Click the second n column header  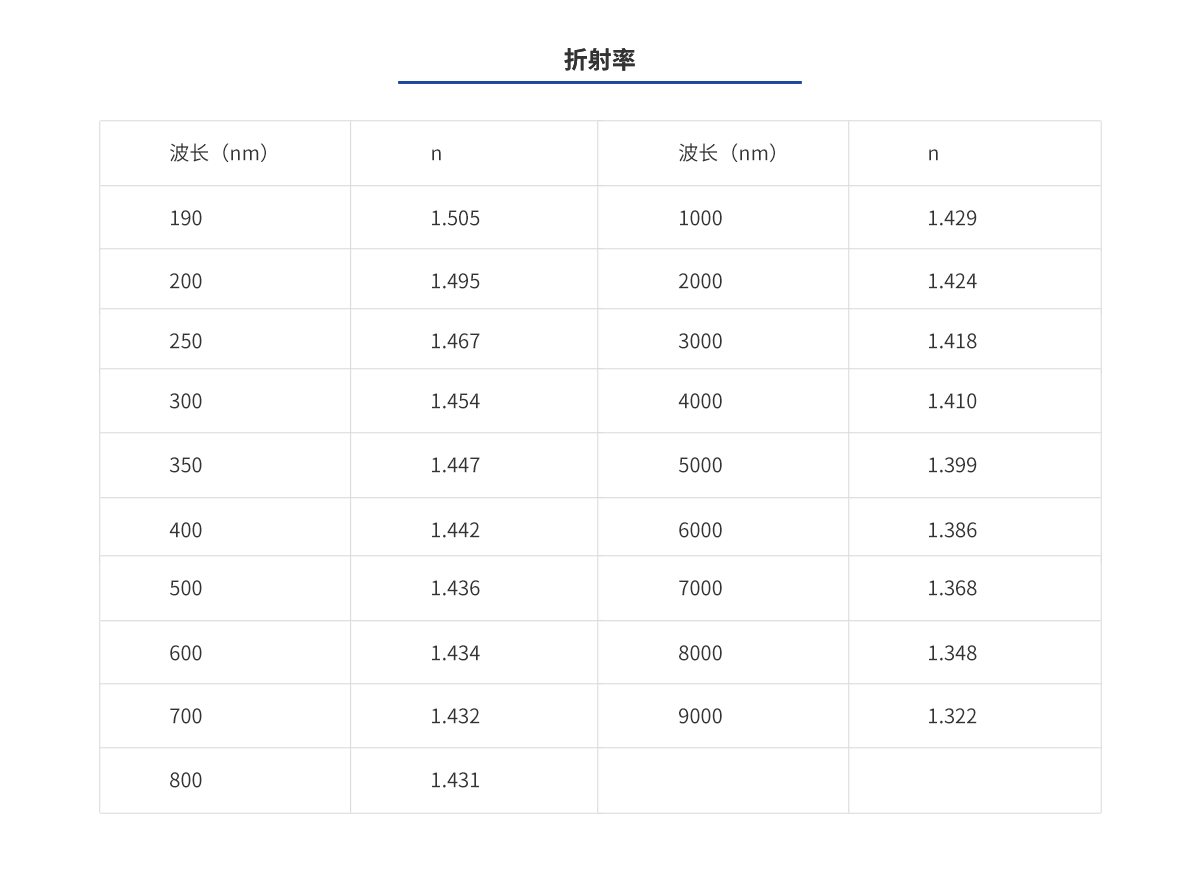[x=934, y=153]
